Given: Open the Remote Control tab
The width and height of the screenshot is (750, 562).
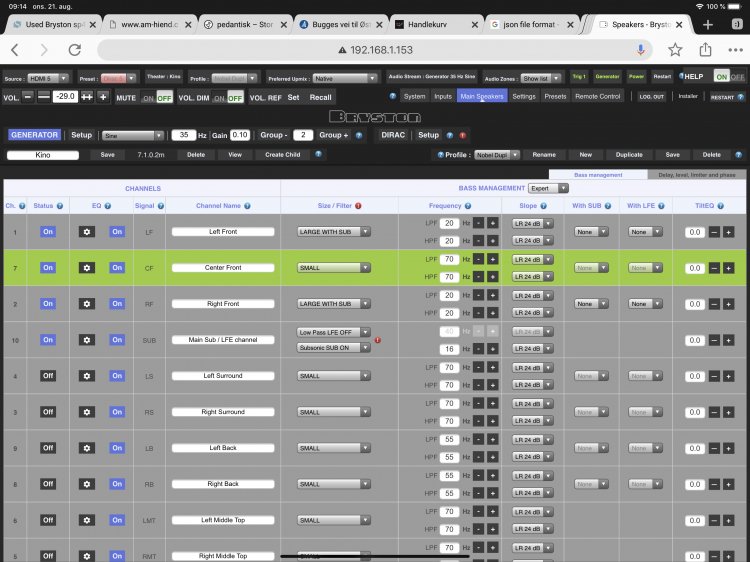Looking at the screenshot, I should [x=597, y=97].
